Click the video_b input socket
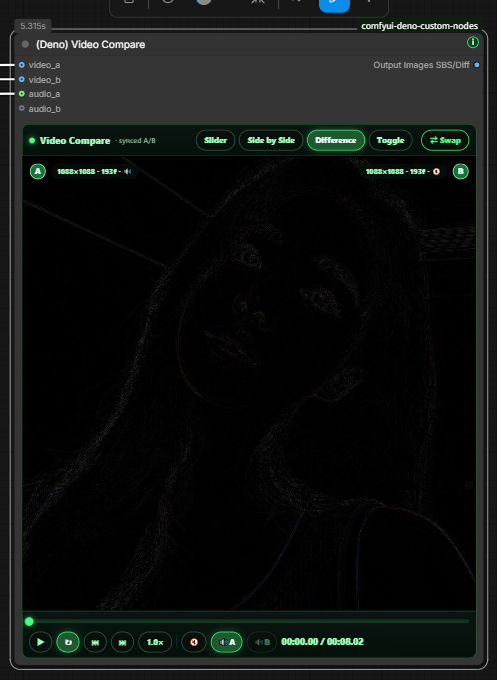This screenshot has height=680, width=497. click(22, 79)
